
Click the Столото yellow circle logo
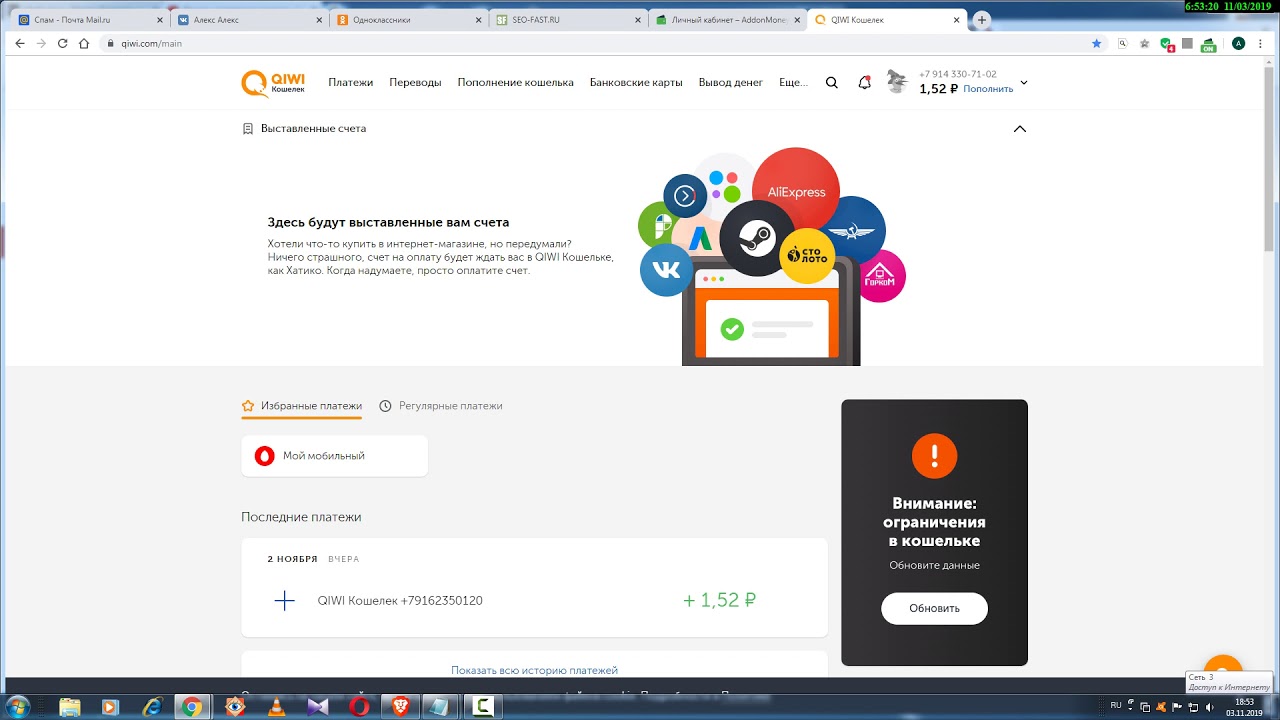coord(806,256)
